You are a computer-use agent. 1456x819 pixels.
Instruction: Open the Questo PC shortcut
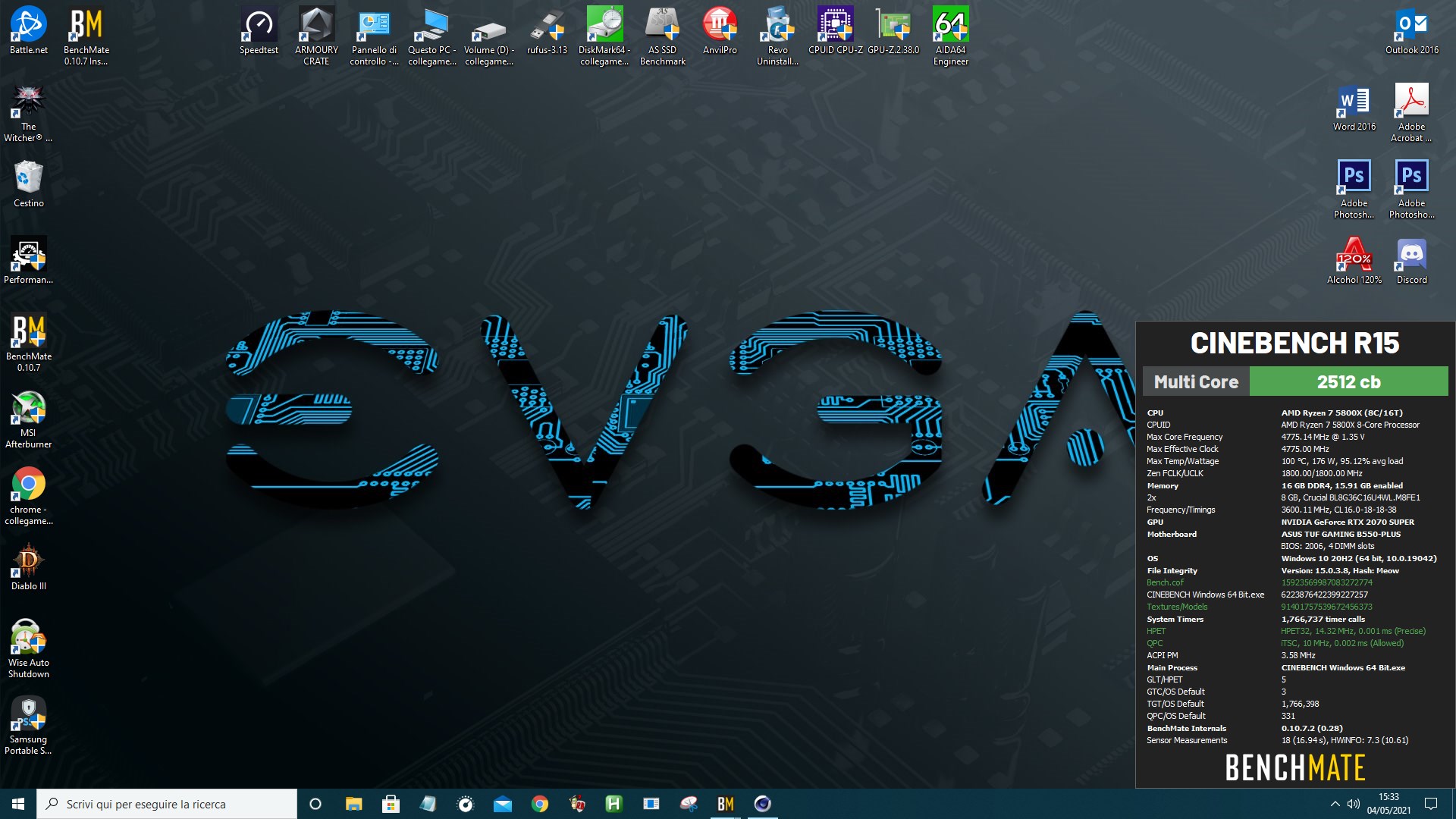tap(432, 36)
